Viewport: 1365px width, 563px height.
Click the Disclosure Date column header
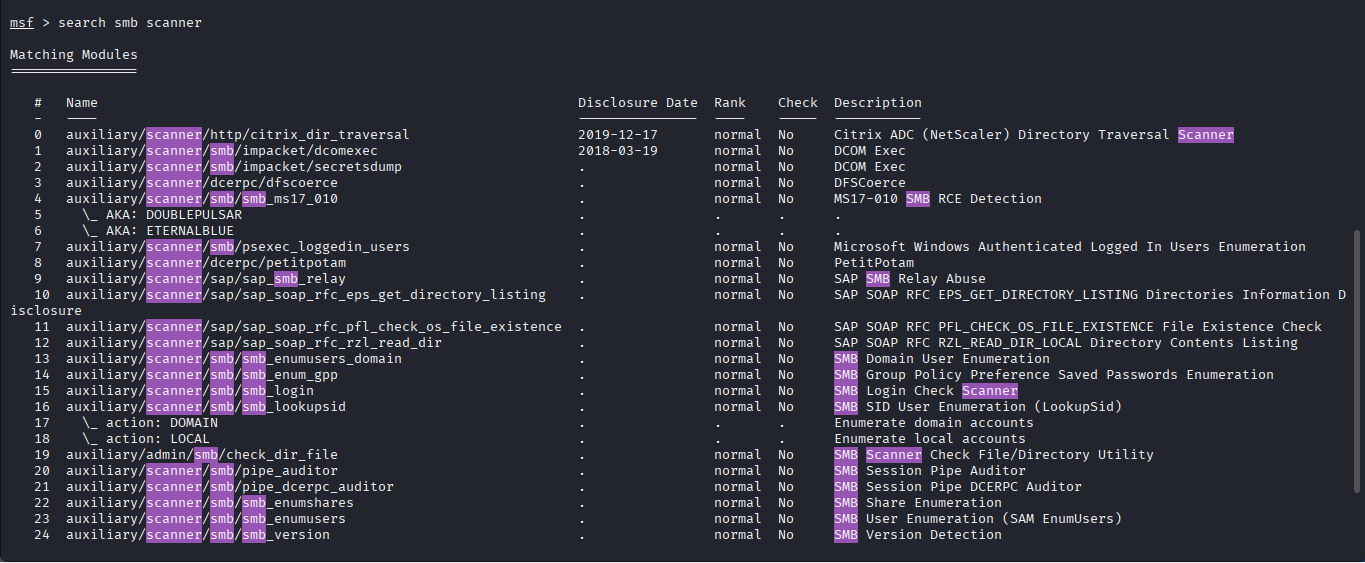637,103
